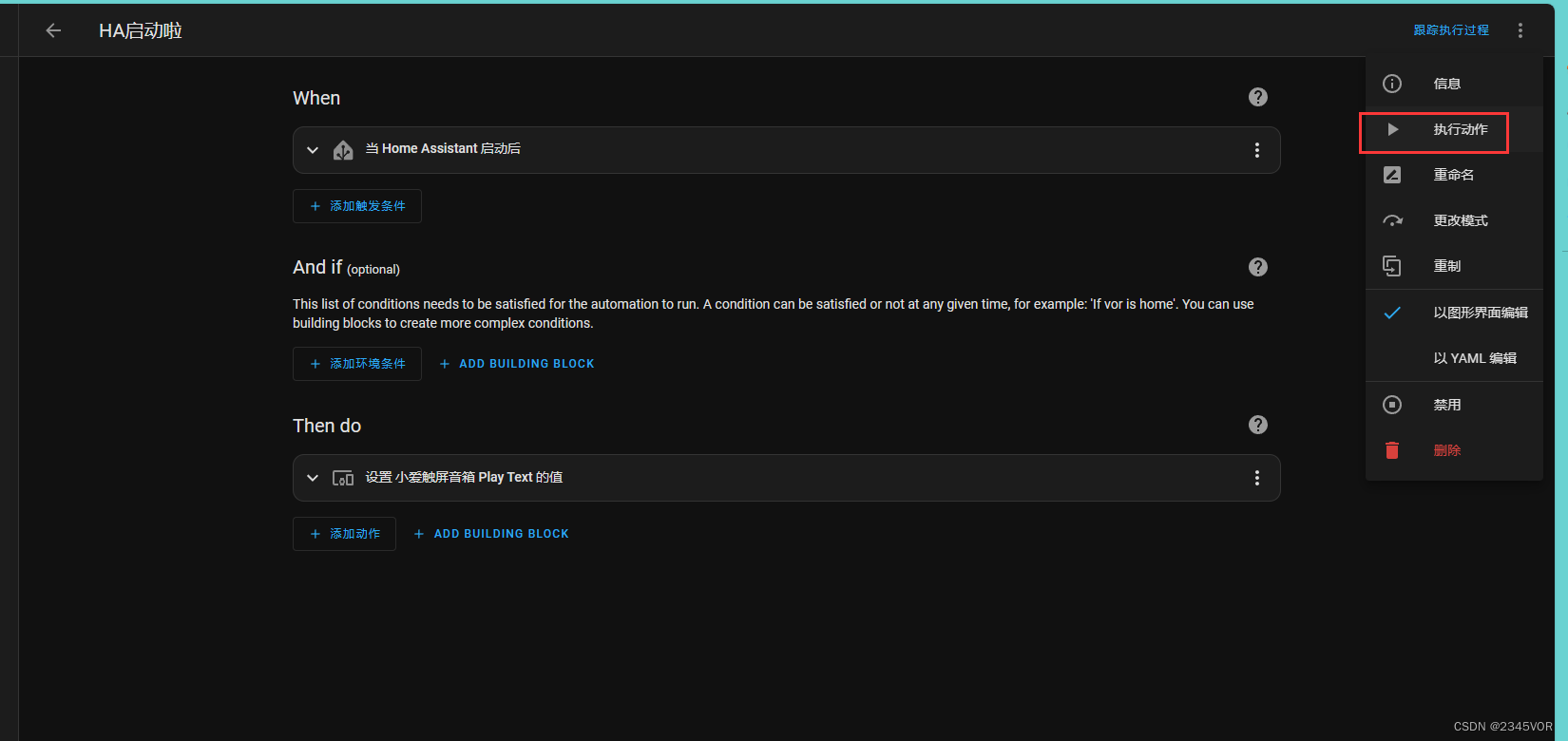This screenshot has width=1568, height=741.
Task: Open the 跟踪执行过程 link
Action: click(x=1451, y=30)
